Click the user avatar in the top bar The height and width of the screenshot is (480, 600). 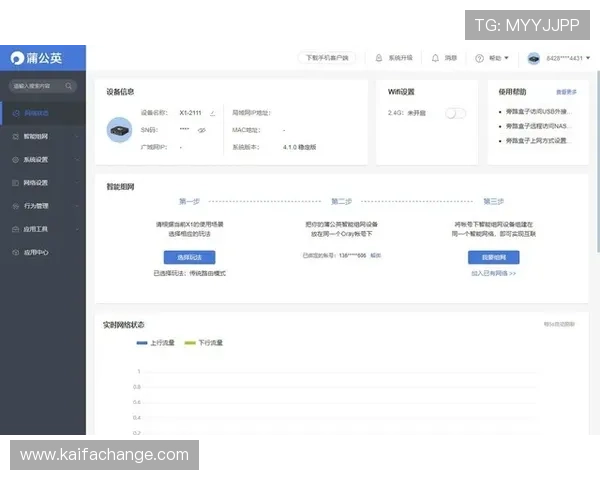[533, 58]
